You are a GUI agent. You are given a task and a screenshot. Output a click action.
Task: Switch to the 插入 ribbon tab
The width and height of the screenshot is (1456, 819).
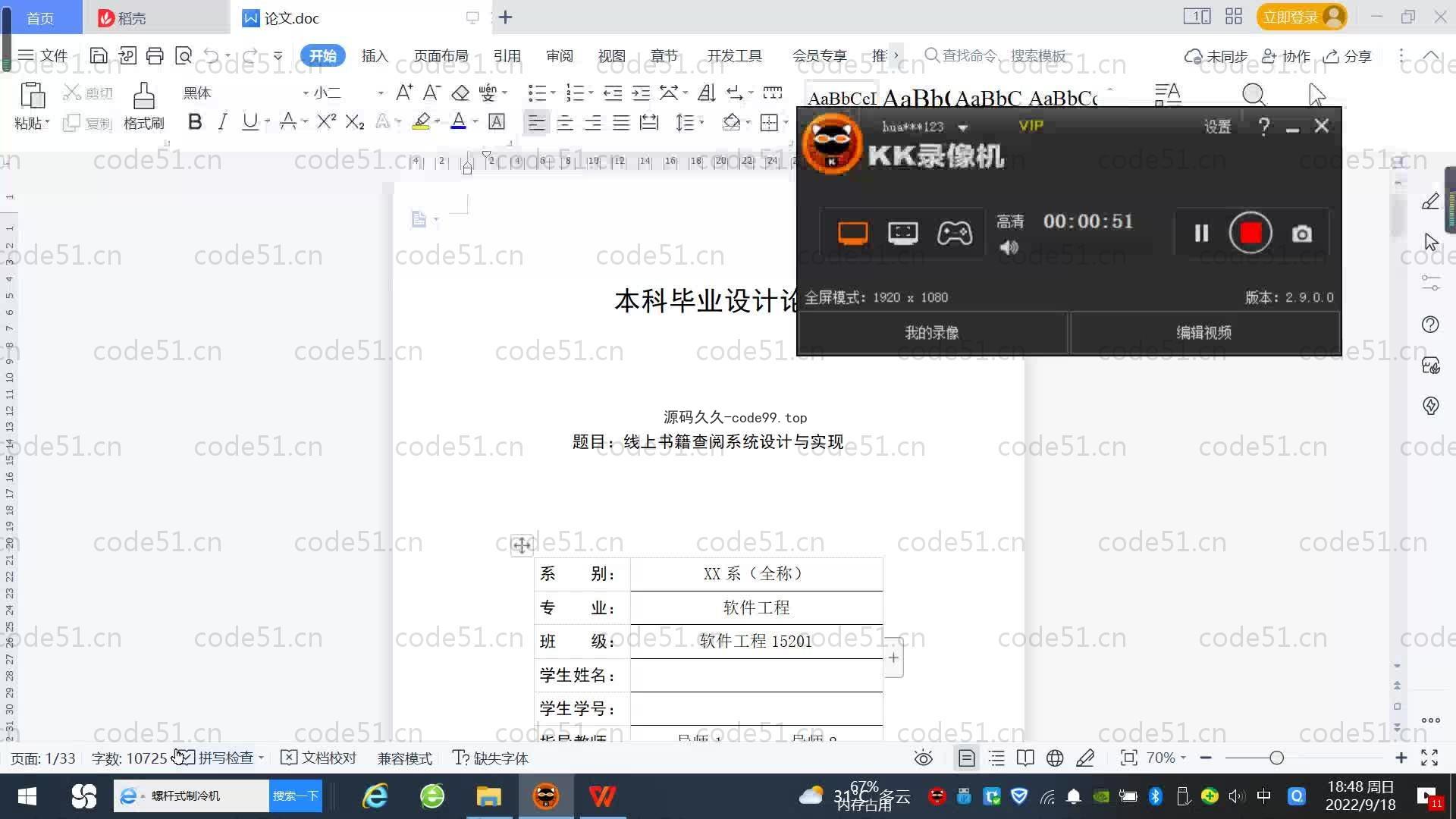click(375, 55)
